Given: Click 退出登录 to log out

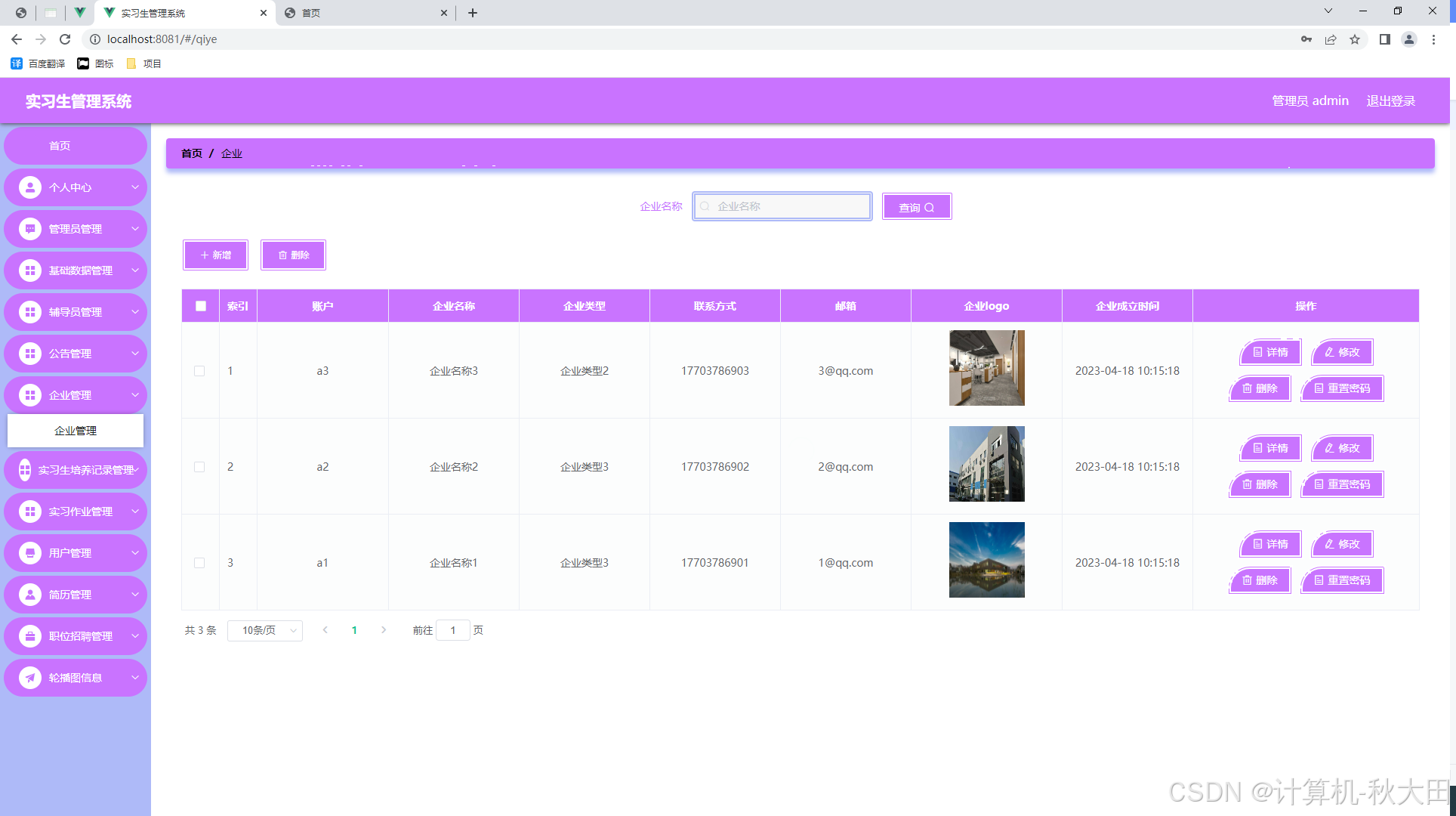Looking at the screenshot, I should [x=1390, y=101].
